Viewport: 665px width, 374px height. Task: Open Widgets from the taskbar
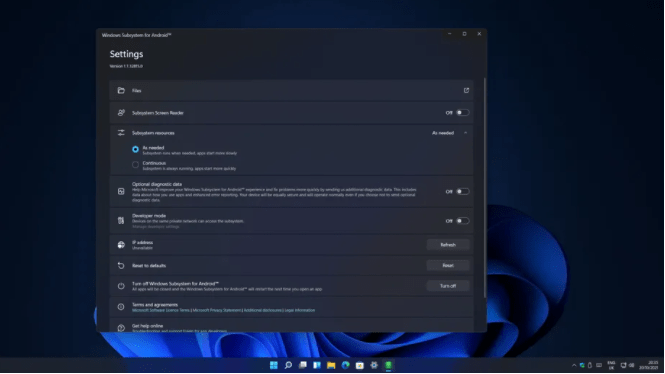click(x=317, y=365)
